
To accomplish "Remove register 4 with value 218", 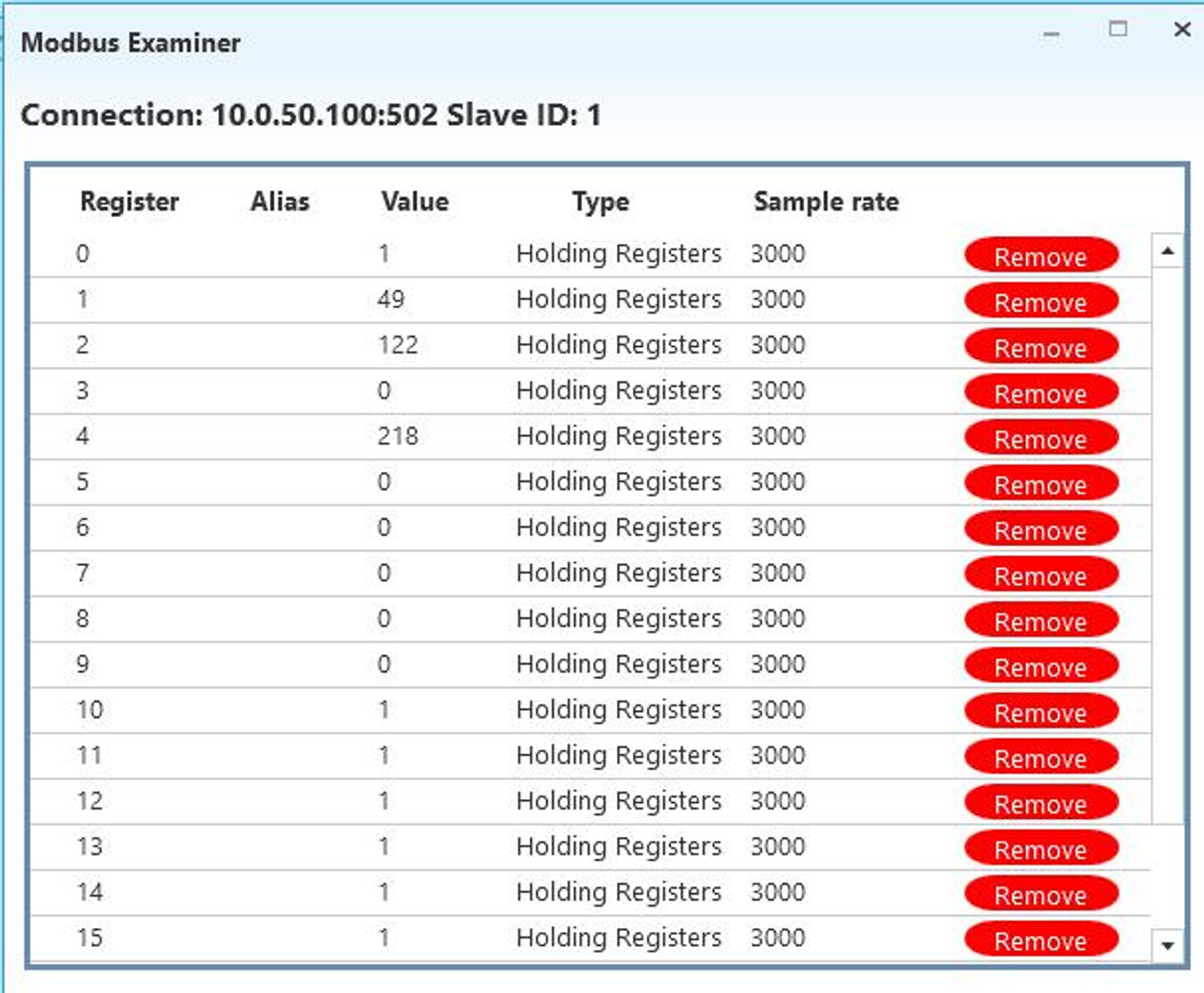I will (x=1041, y=437).
